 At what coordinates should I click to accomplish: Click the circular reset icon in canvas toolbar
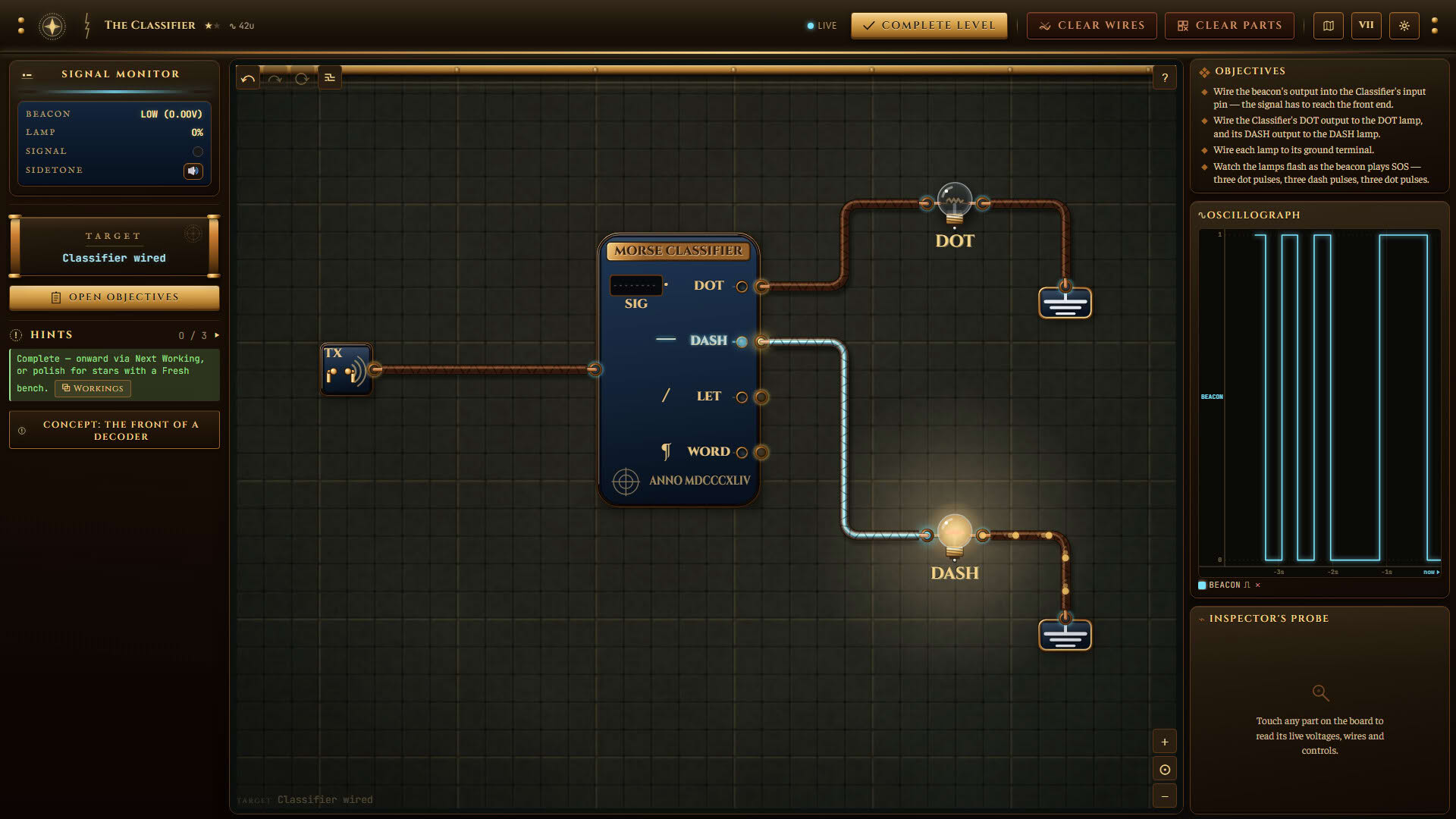302,78
